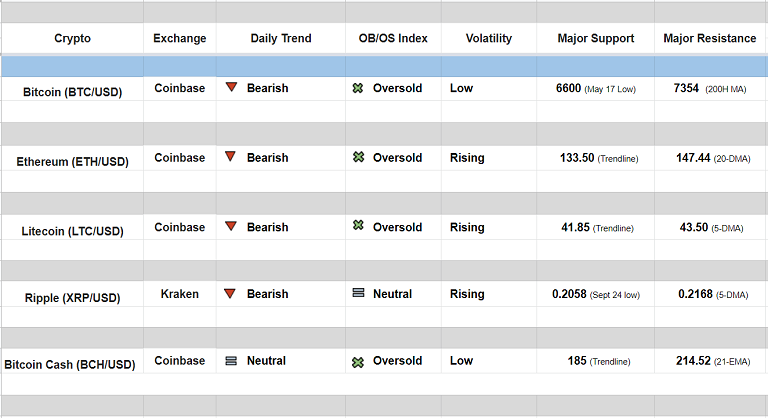Select the OB/OS Index column header
Viewport: 768px width, 418px height.
click(393, 39)
